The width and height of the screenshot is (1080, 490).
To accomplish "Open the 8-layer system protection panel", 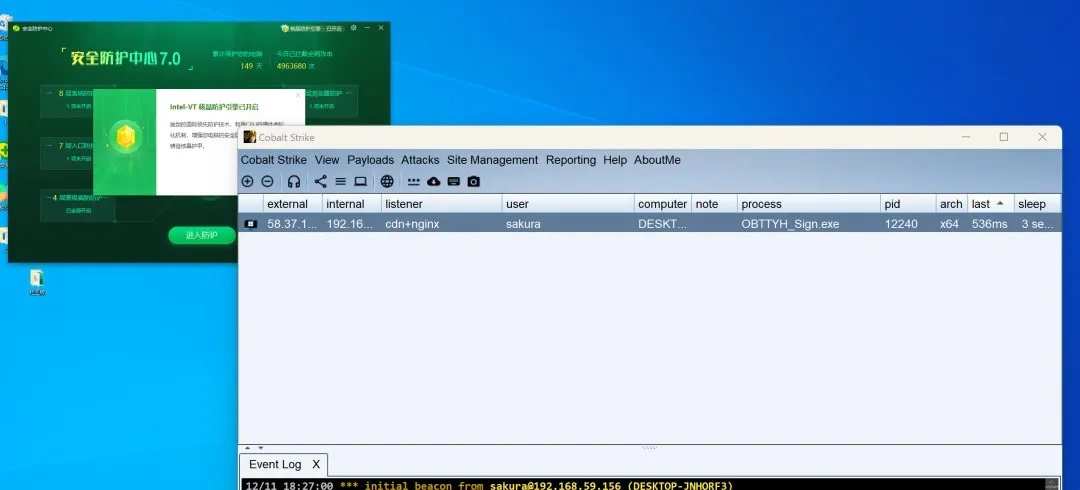I will click(x=67, y=100).
